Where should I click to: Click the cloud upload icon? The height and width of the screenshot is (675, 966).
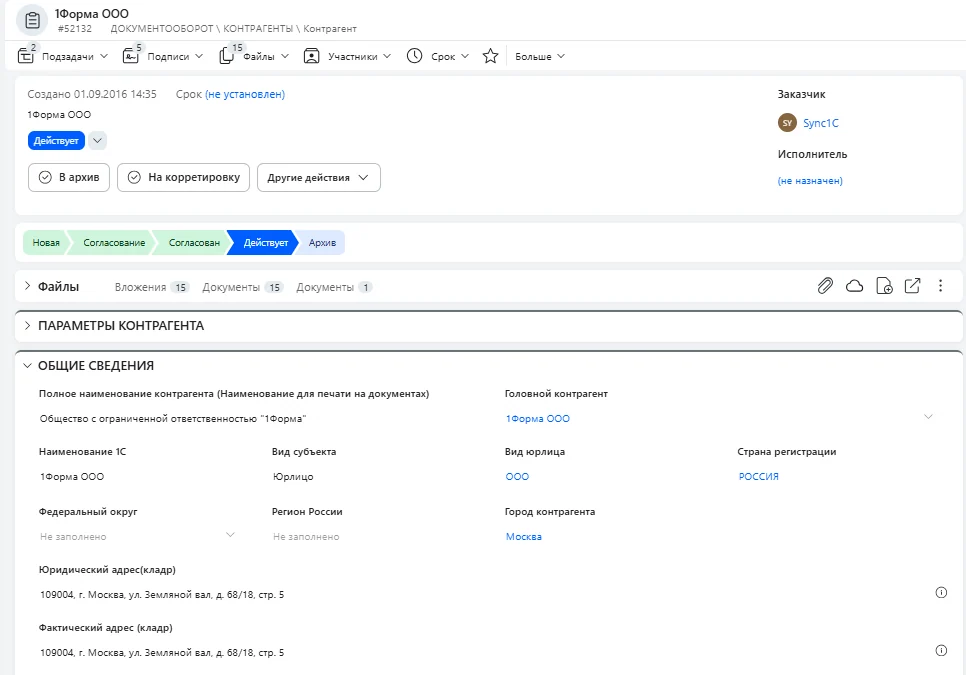coord(854,286)
